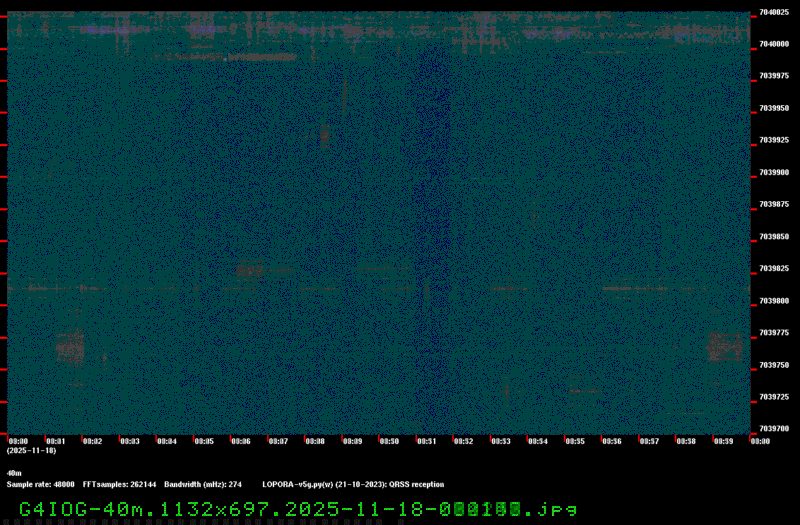Viewport: 800px width, 525px height.
Task: Select the 7039700 frequency label at bottom
Action: (x=774, y=429)
